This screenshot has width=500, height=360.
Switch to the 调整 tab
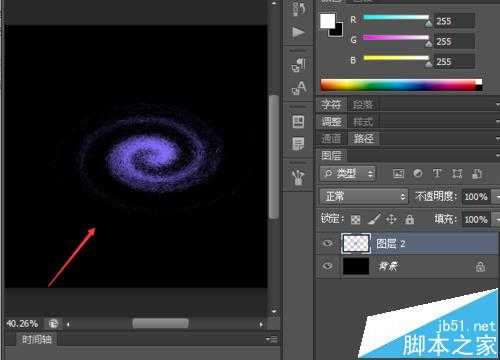[x=332, y=122]
